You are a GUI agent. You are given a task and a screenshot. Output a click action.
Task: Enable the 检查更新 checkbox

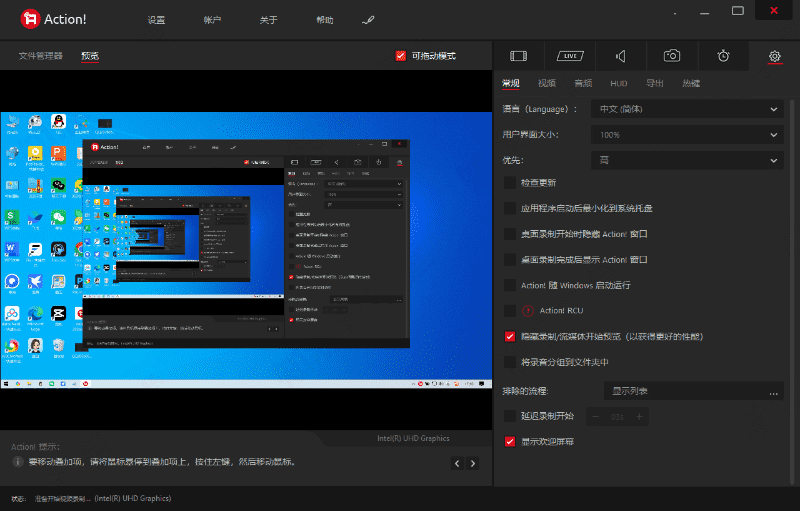click(510, 183)
